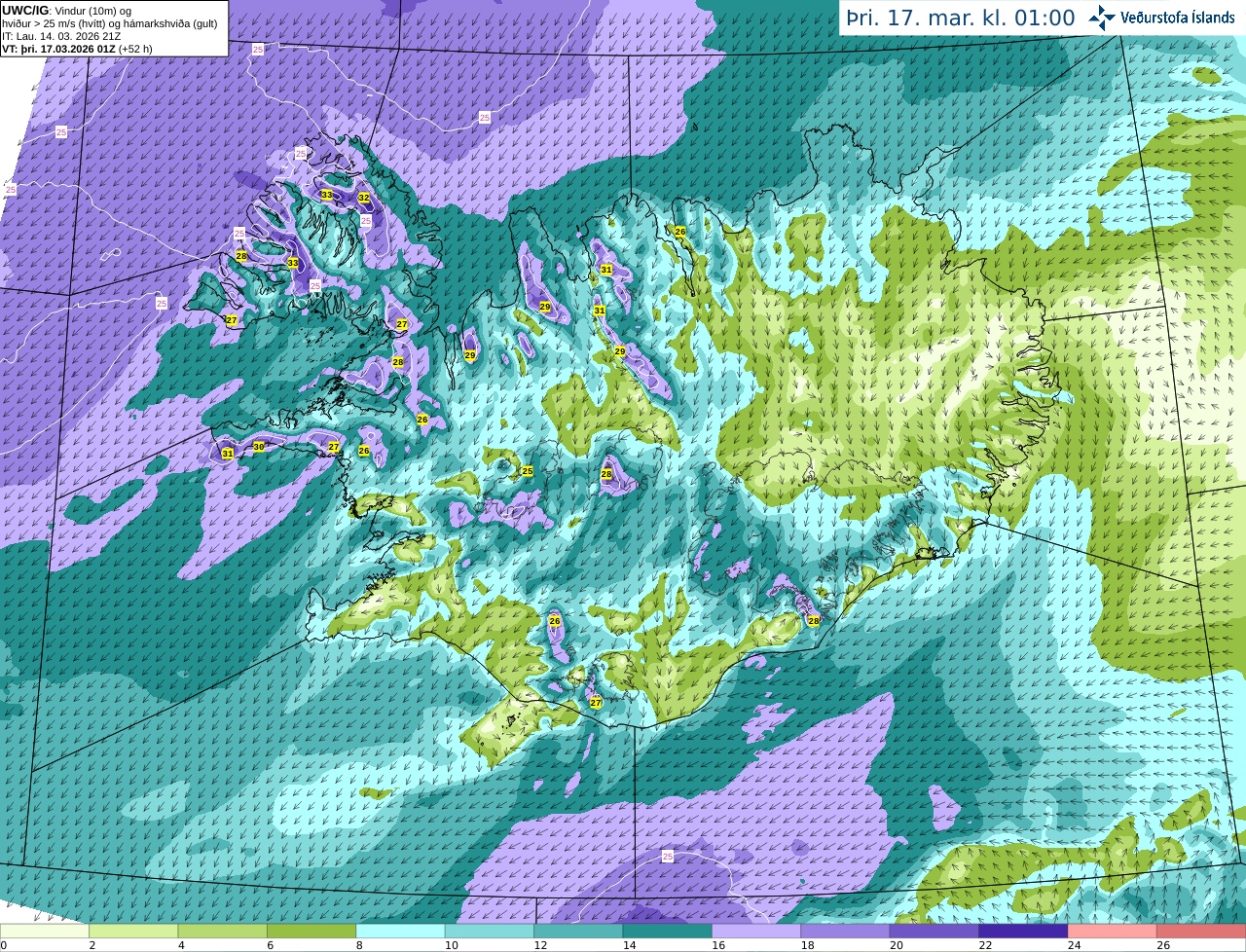Select the IT: Lau. 14. 03. 2026 21Z line
This screenshot has height=952, width=1246.
(x=61, y=36)
